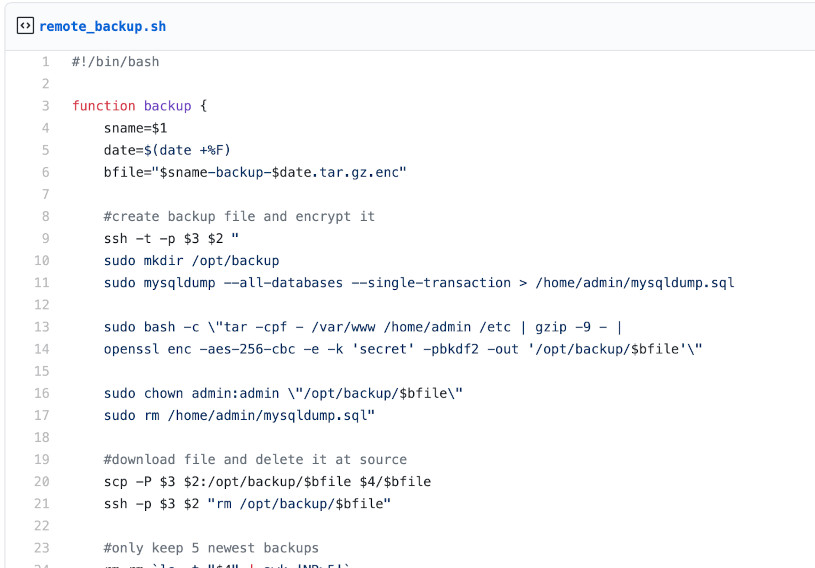The image size is (815, 568).
Task: Click the code file icon beside remote_backup.sh
Action: (x=26, y=26)
